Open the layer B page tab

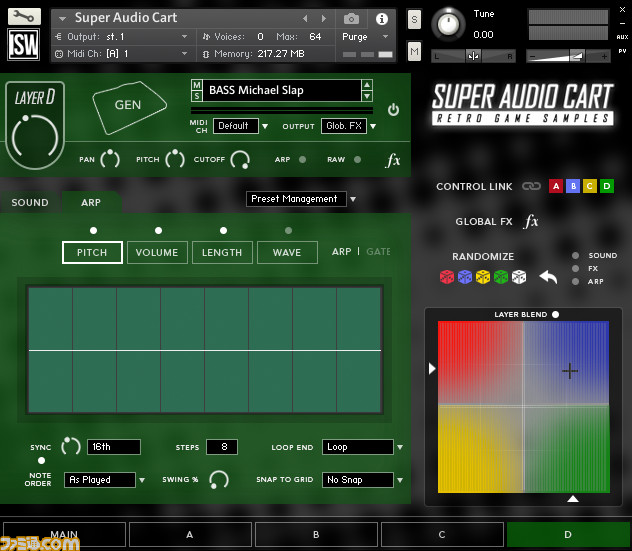tap(316, 534)
